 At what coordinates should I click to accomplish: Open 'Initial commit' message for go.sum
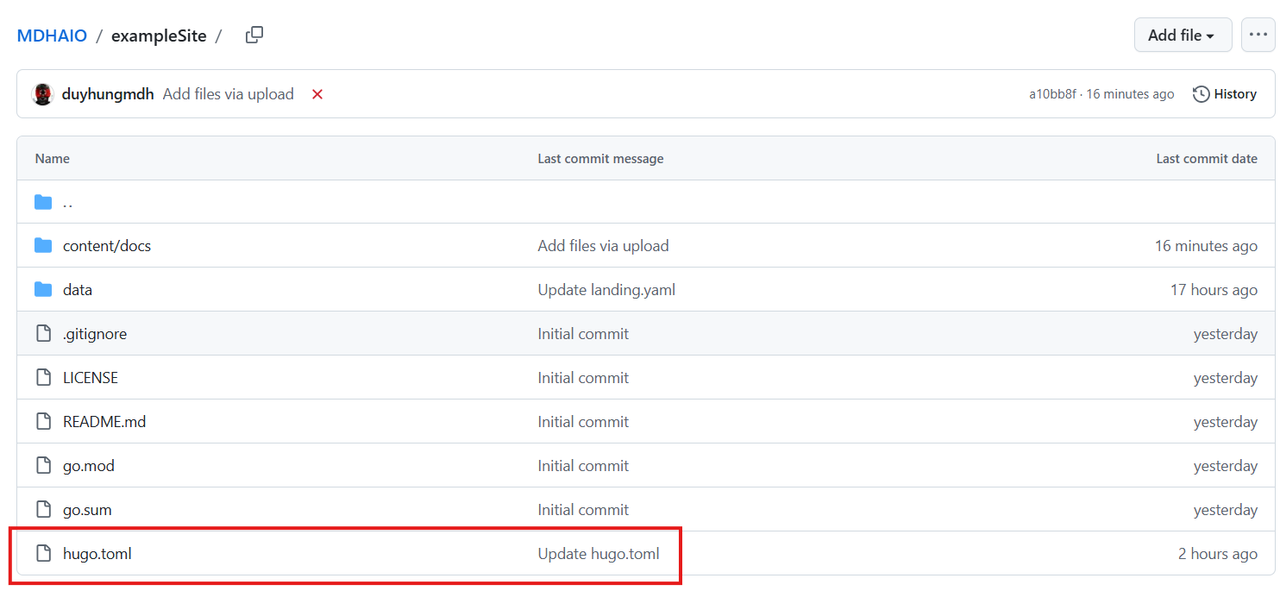point(583,510)
